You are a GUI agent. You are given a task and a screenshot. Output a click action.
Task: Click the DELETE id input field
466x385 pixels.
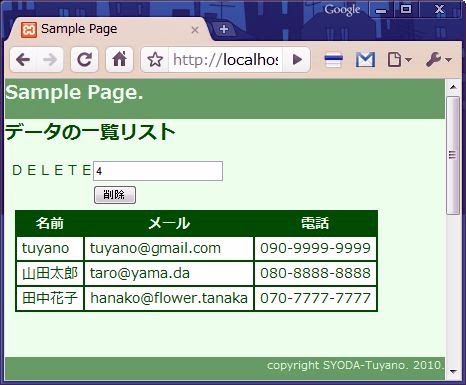coord(158,171)
